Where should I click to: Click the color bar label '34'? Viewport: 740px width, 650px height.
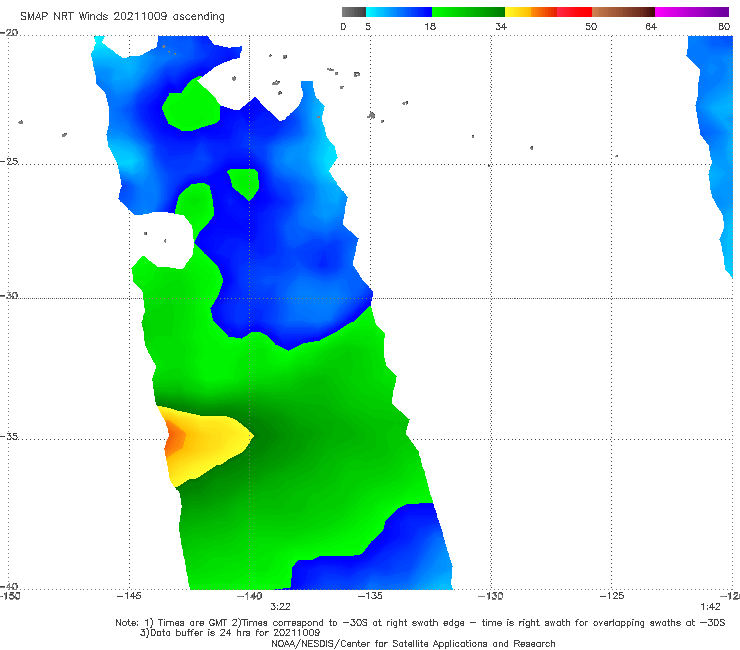(x=501, y=27)
